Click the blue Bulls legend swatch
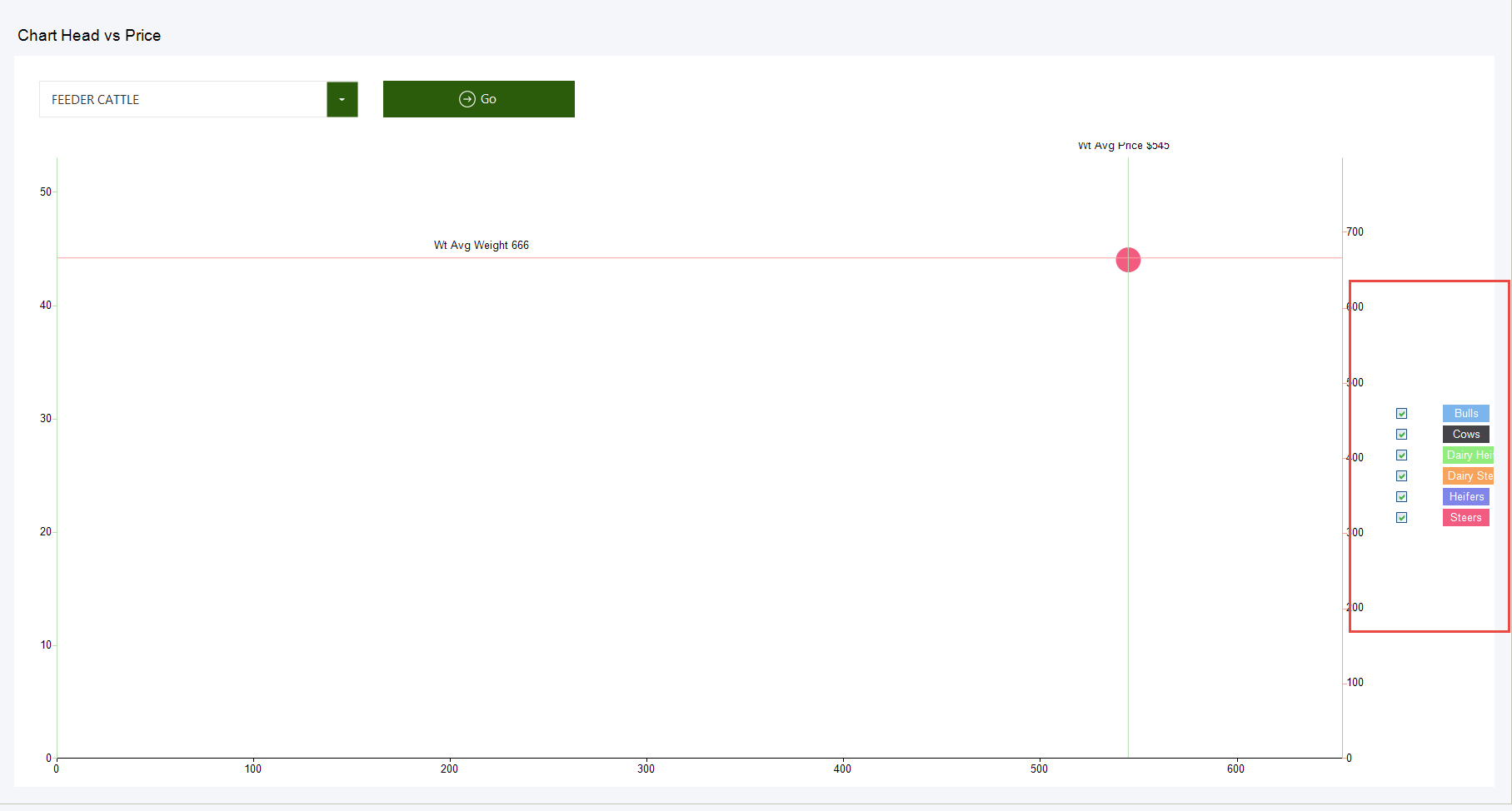Screen dimensions: 1512x811 point(1466,414)
